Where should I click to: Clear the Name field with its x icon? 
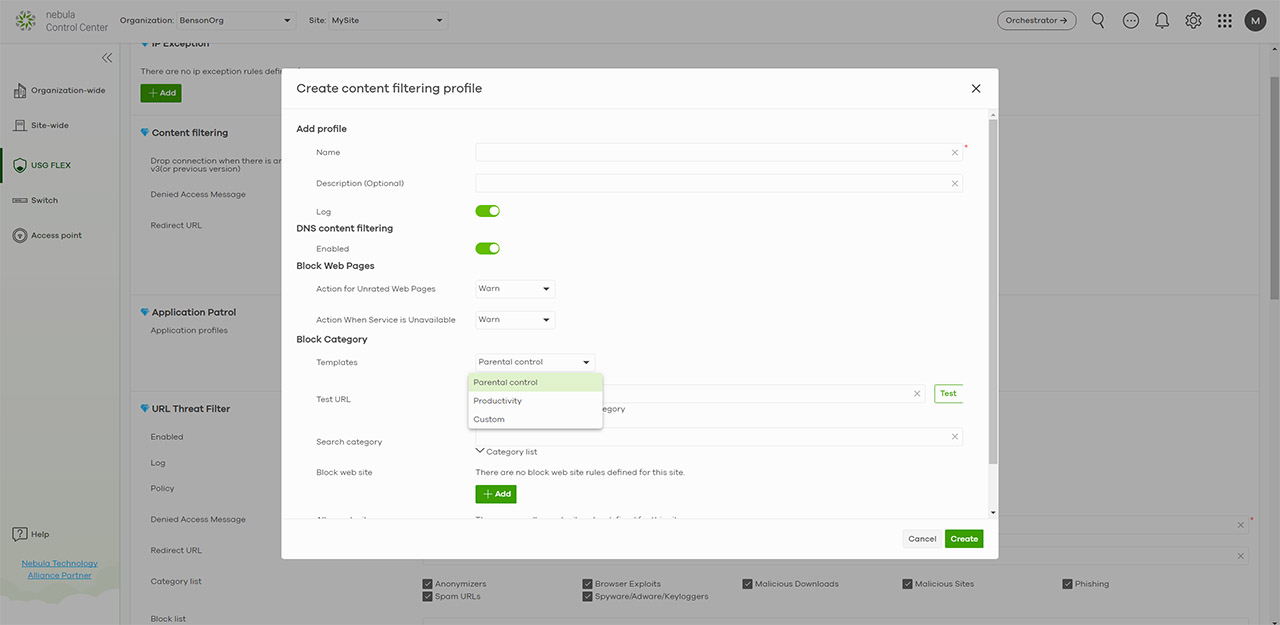955,153
